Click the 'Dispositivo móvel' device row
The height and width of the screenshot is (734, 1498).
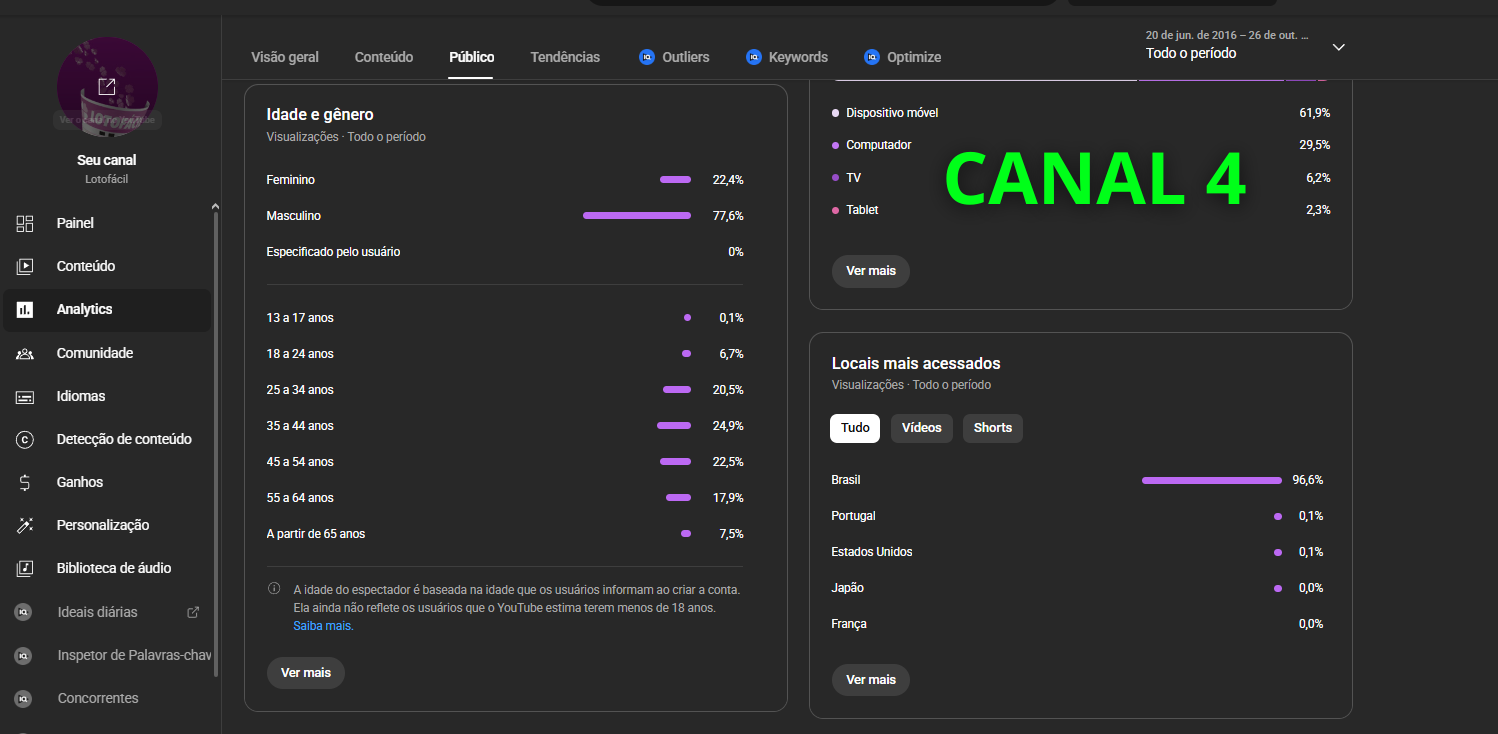1081,113
